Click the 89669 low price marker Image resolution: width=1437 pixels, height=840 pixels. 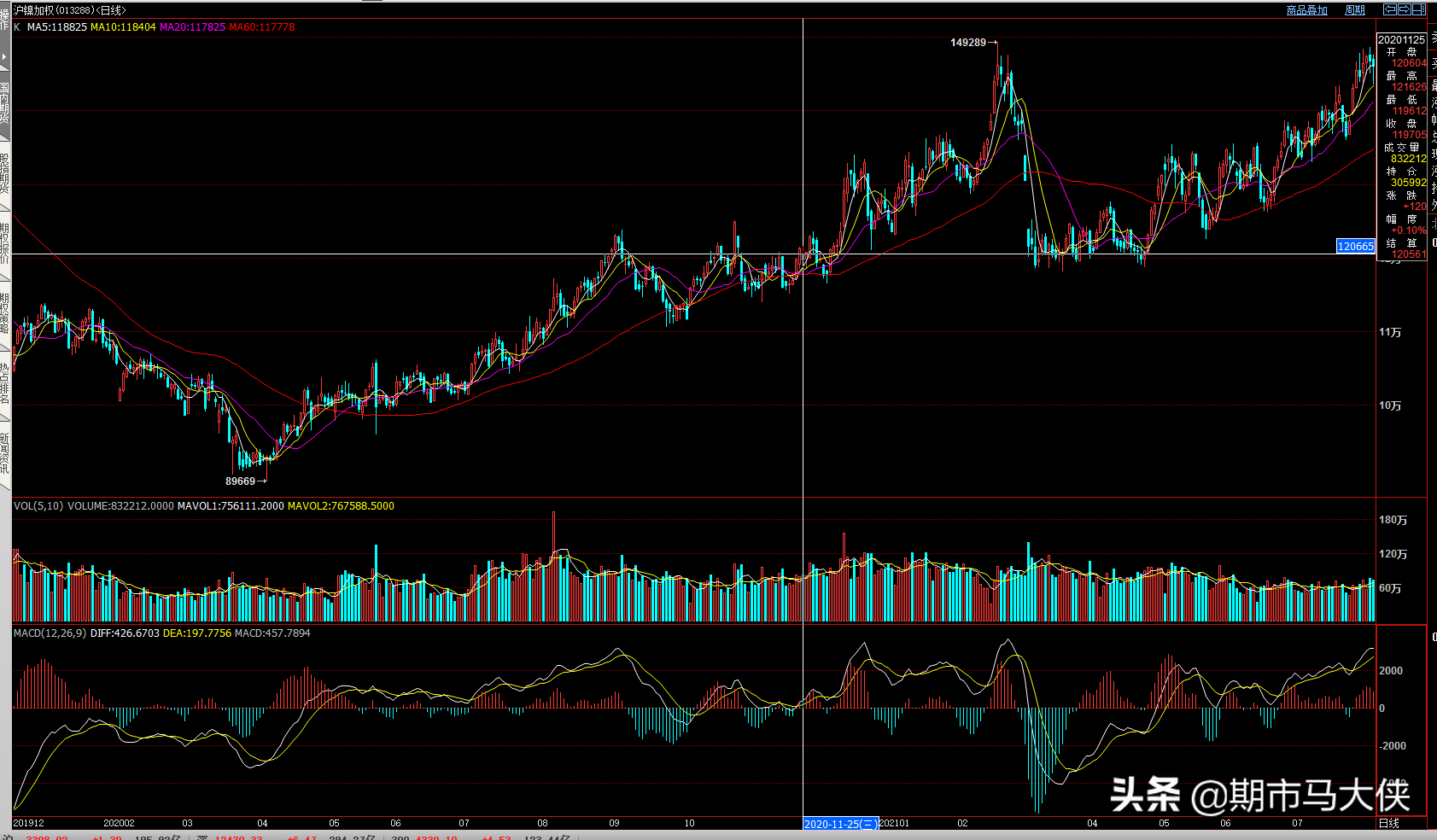(241, 481)
